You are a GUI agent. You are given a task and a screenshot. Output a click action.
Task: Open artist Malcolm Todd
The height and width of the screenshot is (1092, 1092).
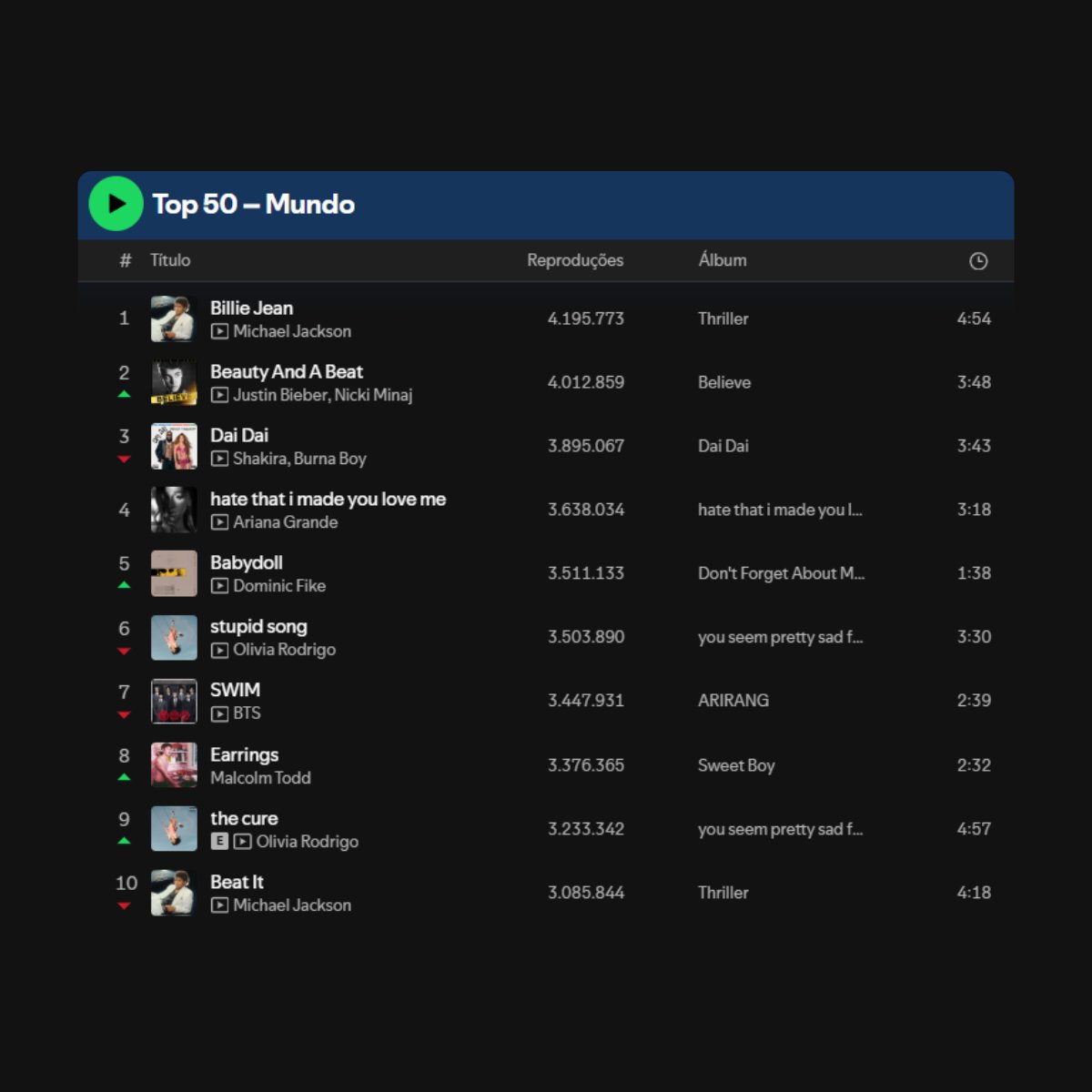tap(260, 778)
